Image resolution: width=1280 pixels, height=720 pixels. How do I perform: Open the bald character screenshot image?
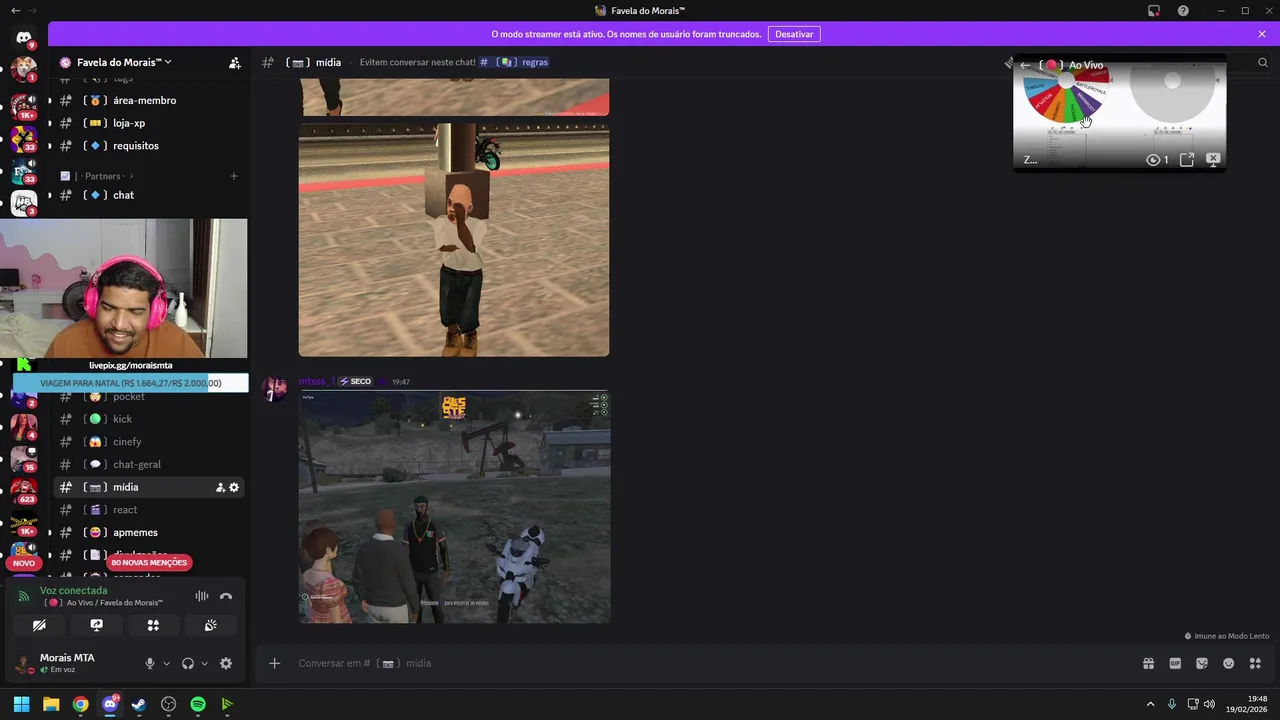(x=454, y=240)
